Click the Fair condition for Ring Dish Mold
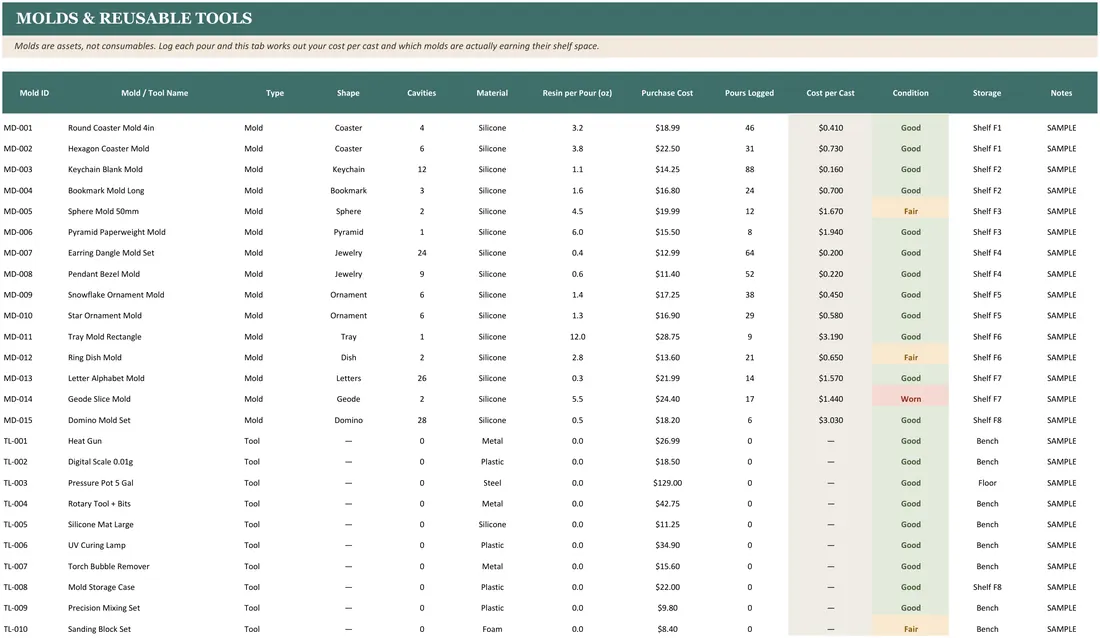Viewport: 1100px width, 638px height. [x=911, y=357]
